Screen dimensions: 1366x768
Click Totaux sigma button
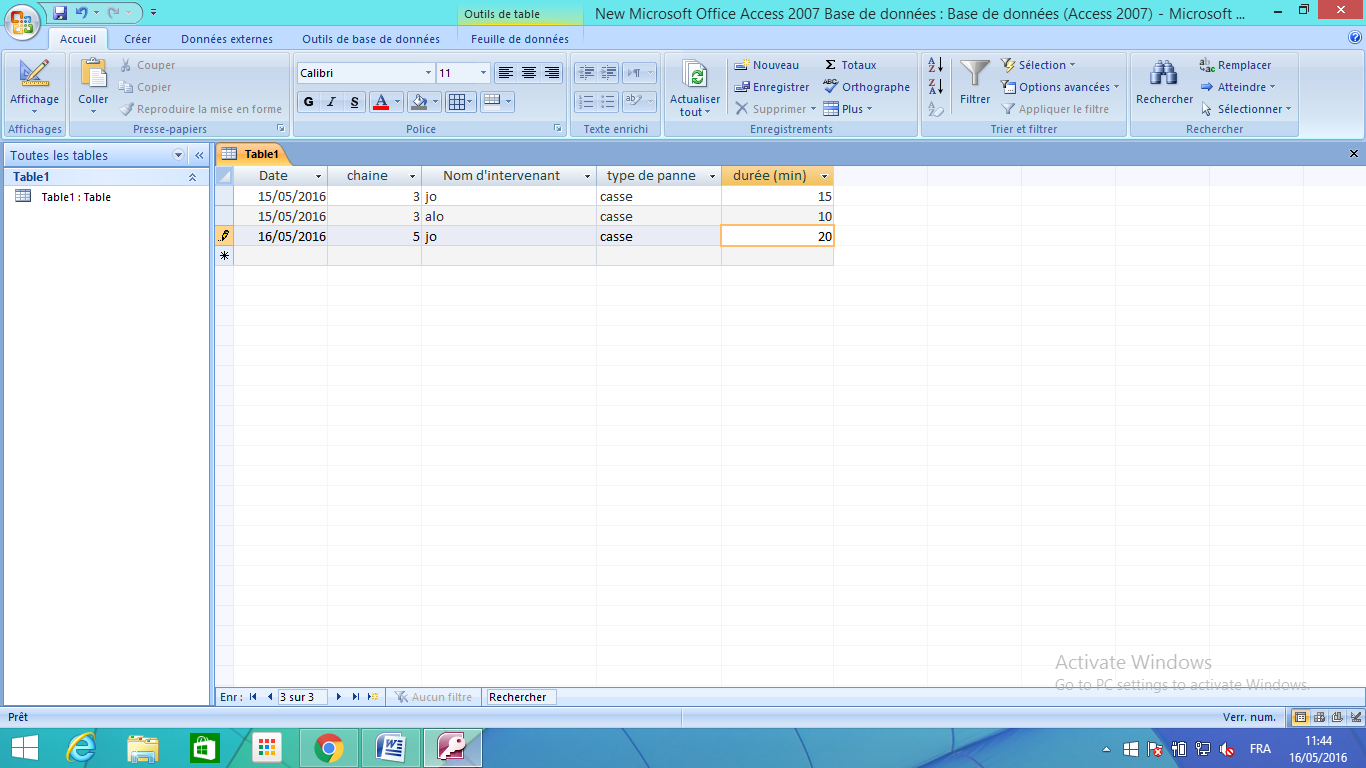tap(850, 65)
